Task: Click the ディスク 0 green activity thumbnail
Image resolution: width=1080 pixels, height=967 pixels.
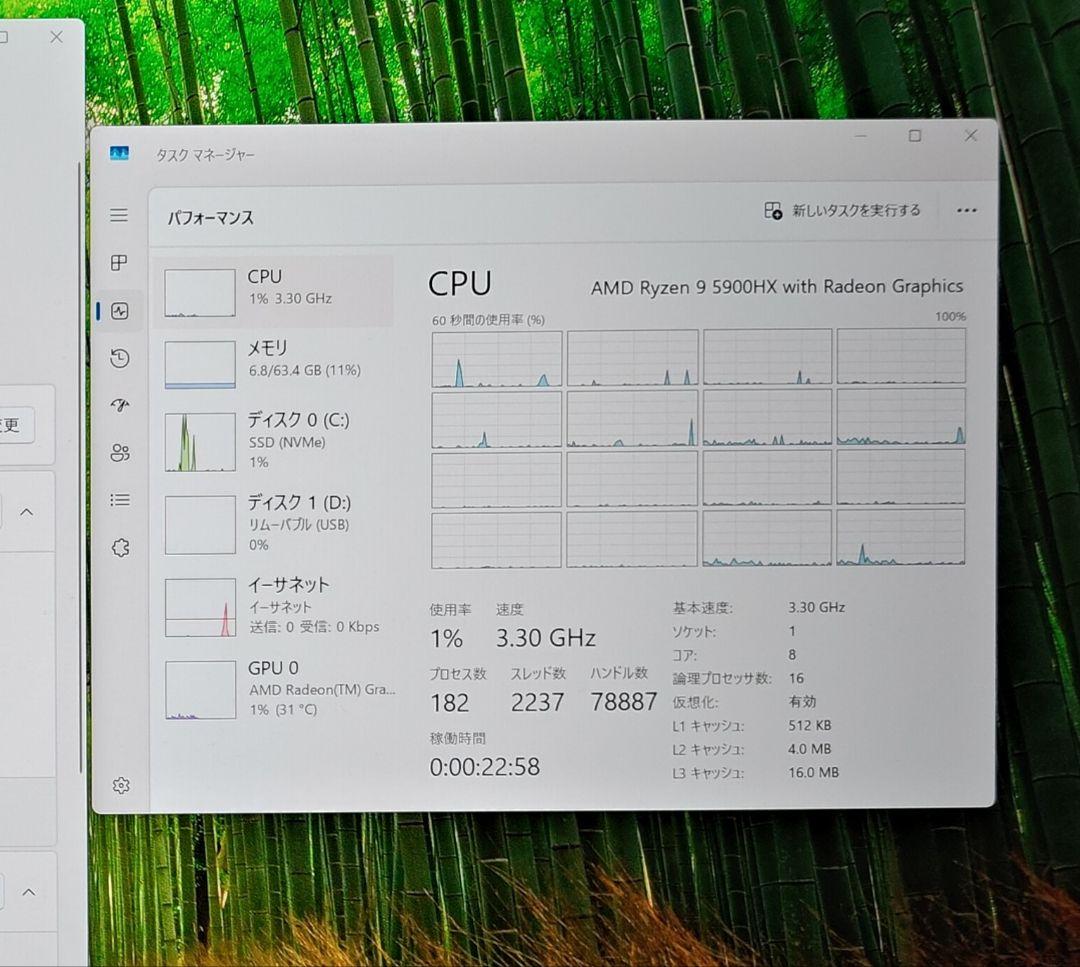Action: pos(200,441)
